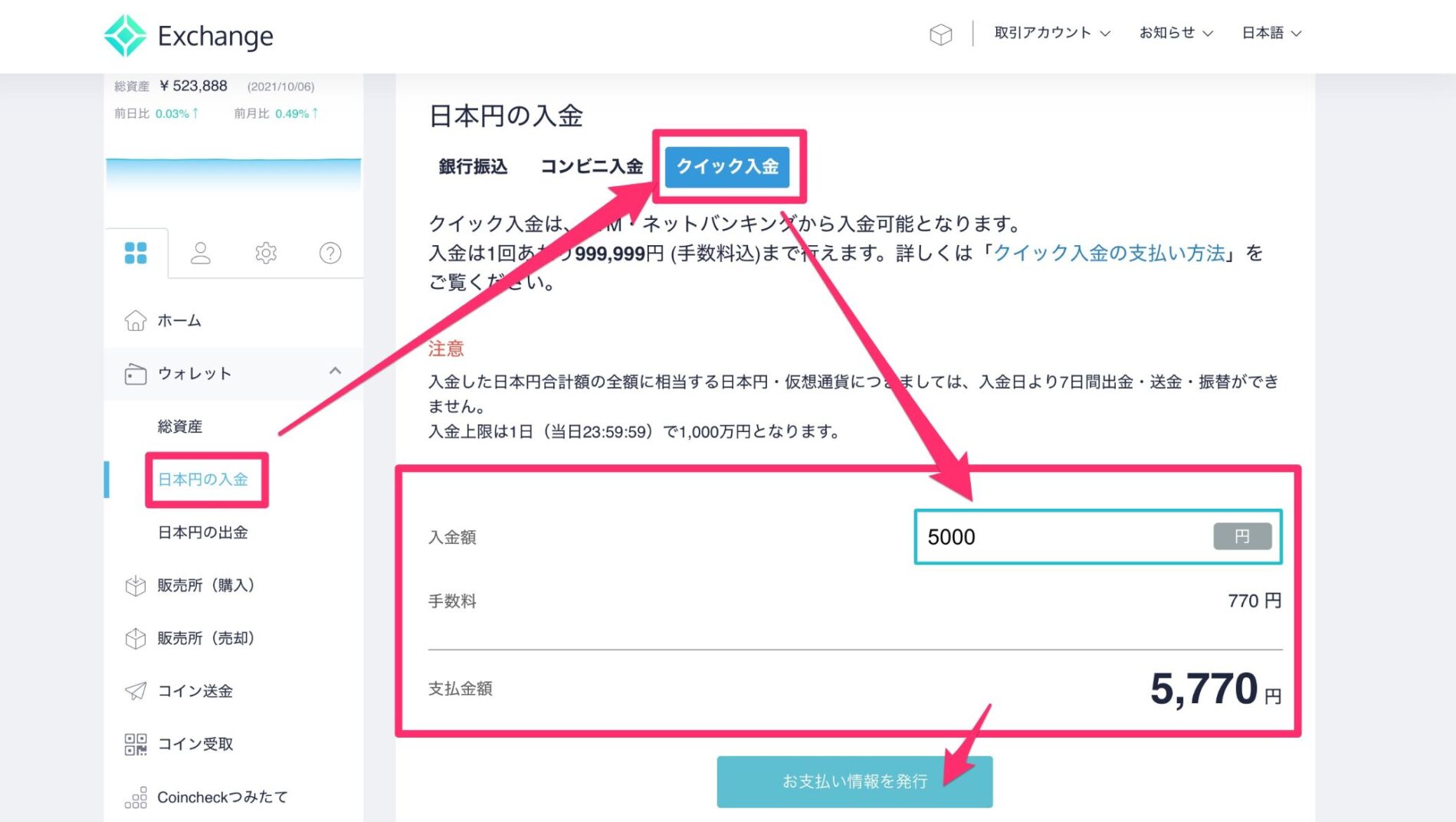Open the settings gear tab icon
Screen dimensions: 1456x822
click(266, 253)
